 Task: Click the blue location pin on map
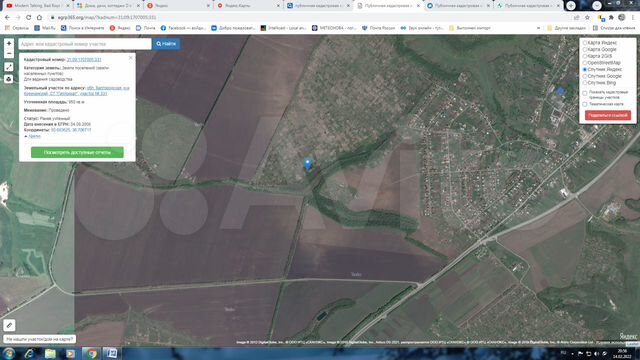tap(308, 164)
